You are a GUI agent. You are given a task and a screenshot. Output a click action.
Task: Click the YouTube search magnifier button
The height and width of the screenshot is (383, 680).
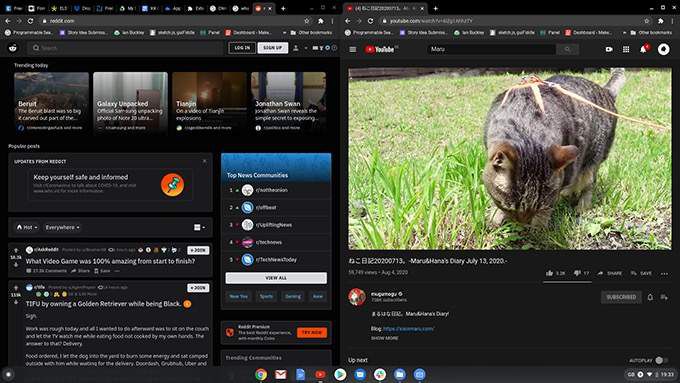click(x=567, y=49)
